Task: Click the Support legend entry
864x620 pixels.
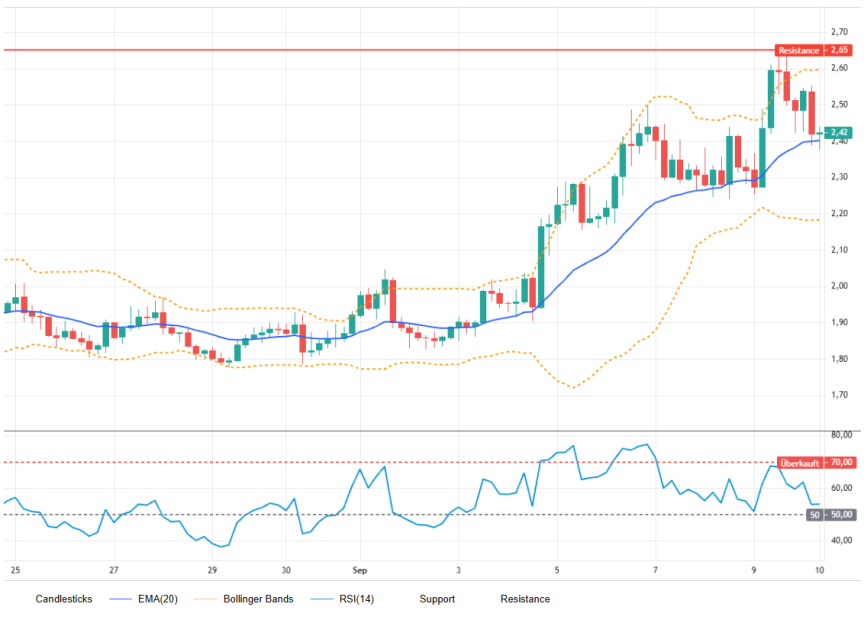Action: click(x=437, y=599)
